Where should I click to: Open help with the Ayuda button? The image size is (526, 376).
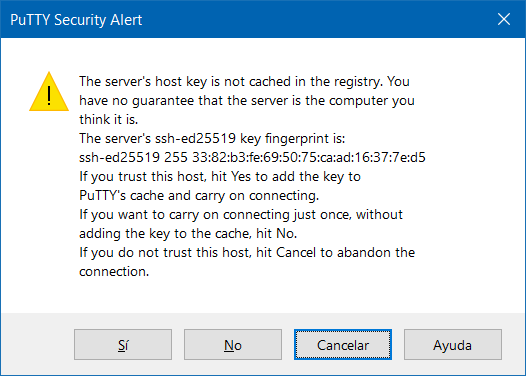coord(453,344)
